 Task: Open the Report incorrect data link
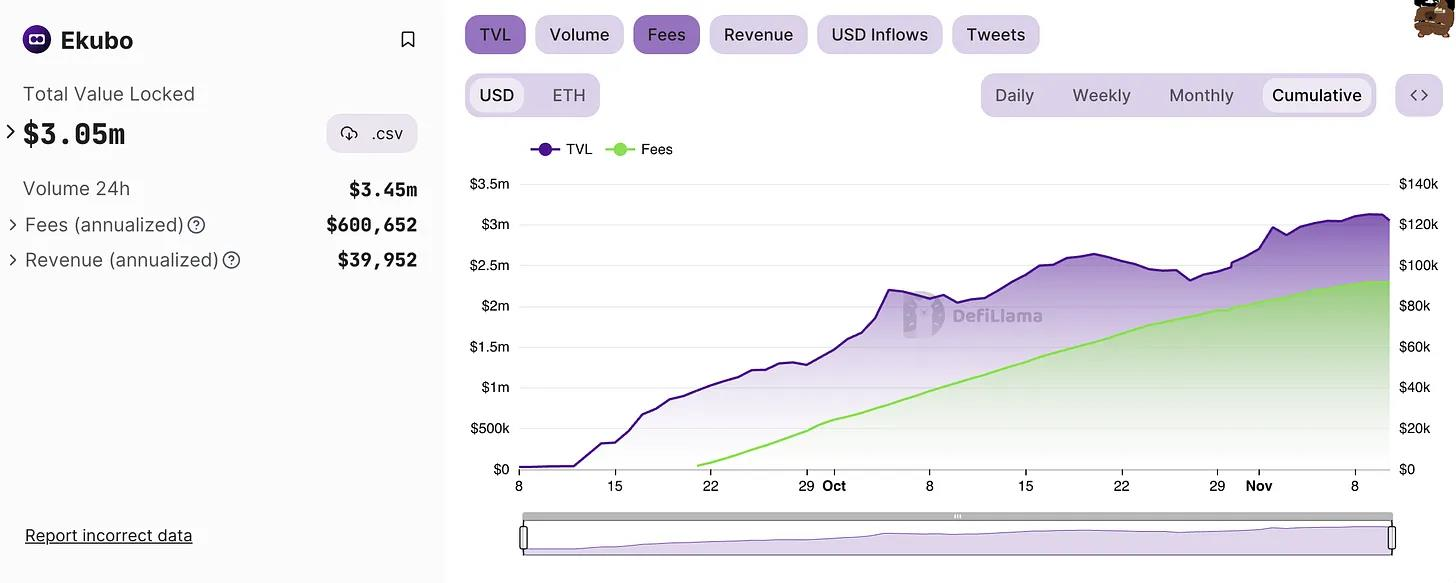(x=108, y=536)
